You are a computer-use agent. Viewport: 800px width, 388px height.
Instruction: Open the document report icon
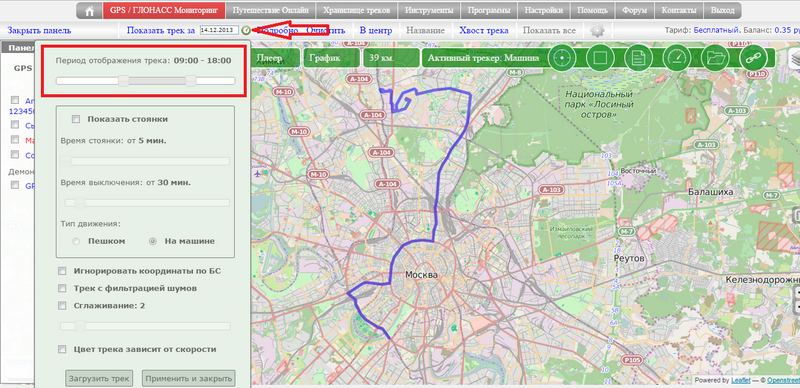pos(638,58)
